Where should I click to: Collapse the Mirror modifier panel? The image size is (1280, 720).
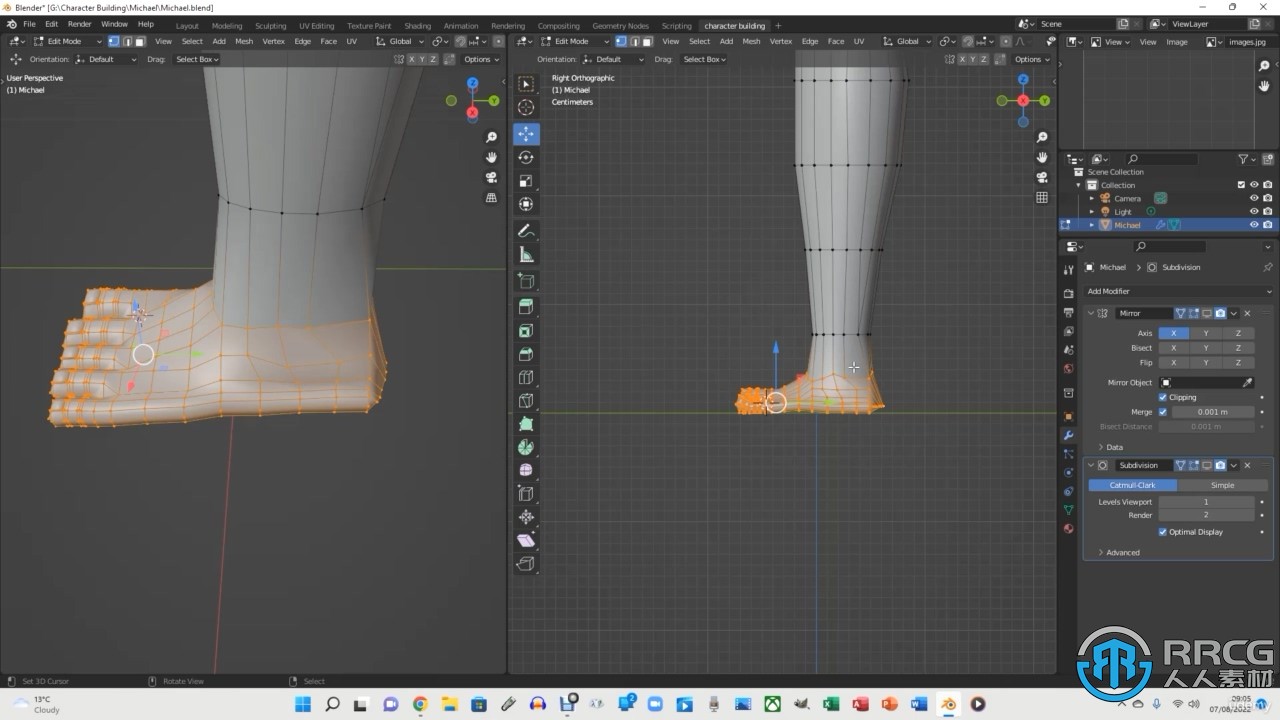pyautogui.click(x=1091, y=313)
